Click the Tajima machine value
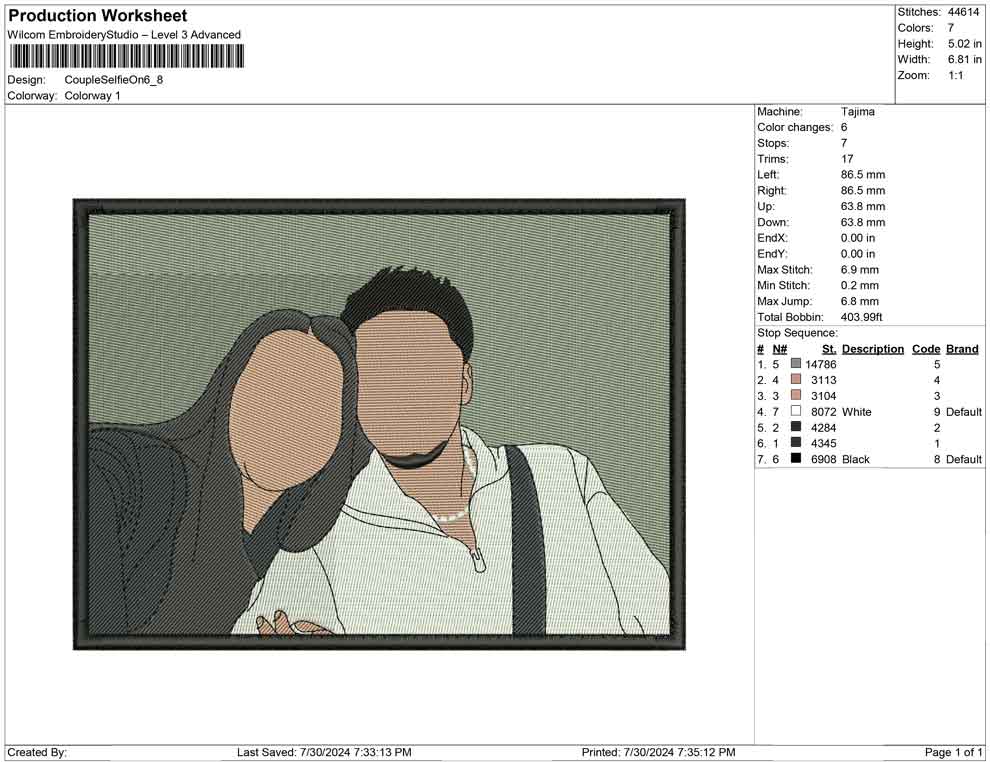The image size is (990, 762). coord(858,112)
